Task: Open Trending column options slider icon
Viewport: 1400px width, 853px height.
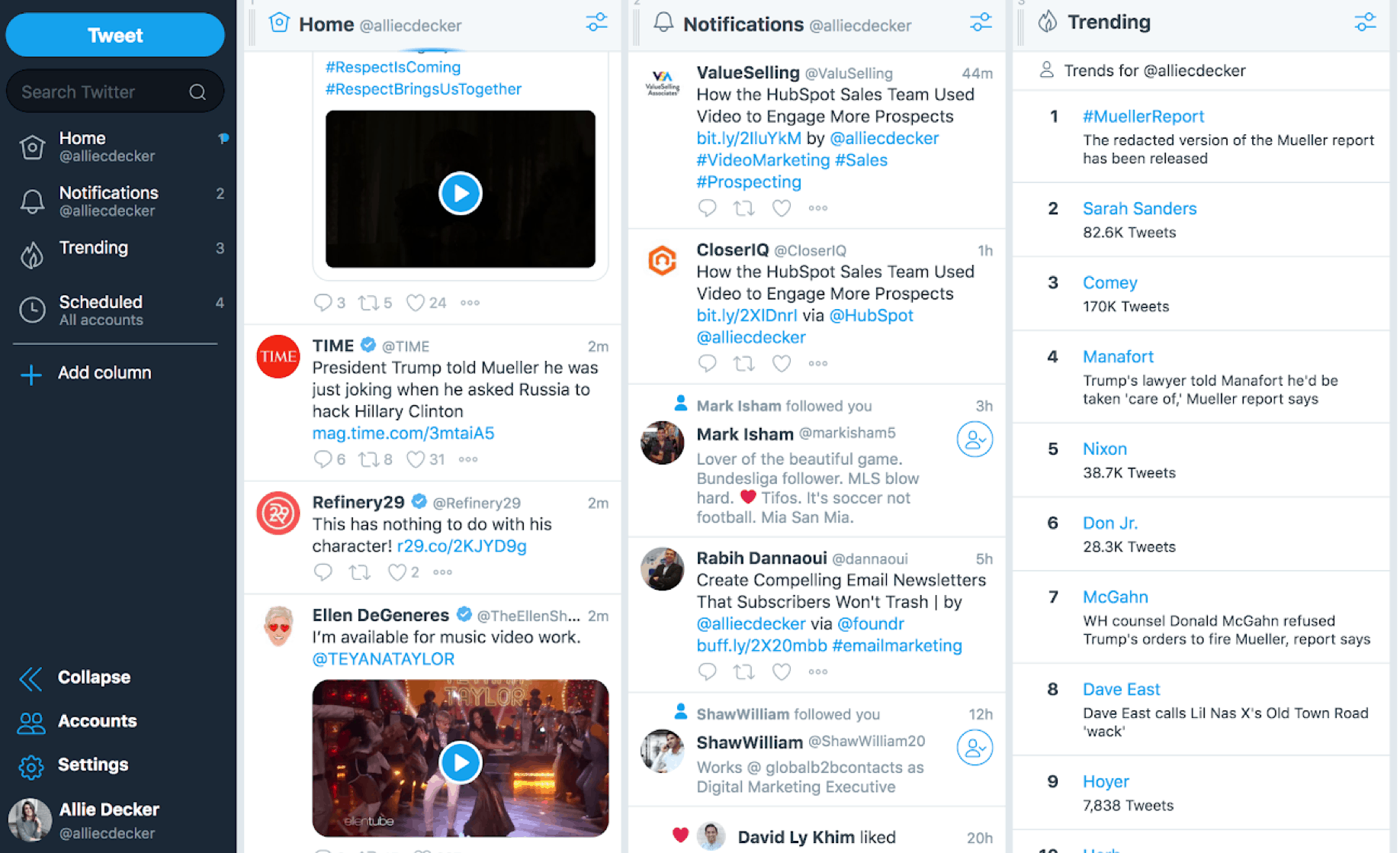Action: click(1365, 22)
